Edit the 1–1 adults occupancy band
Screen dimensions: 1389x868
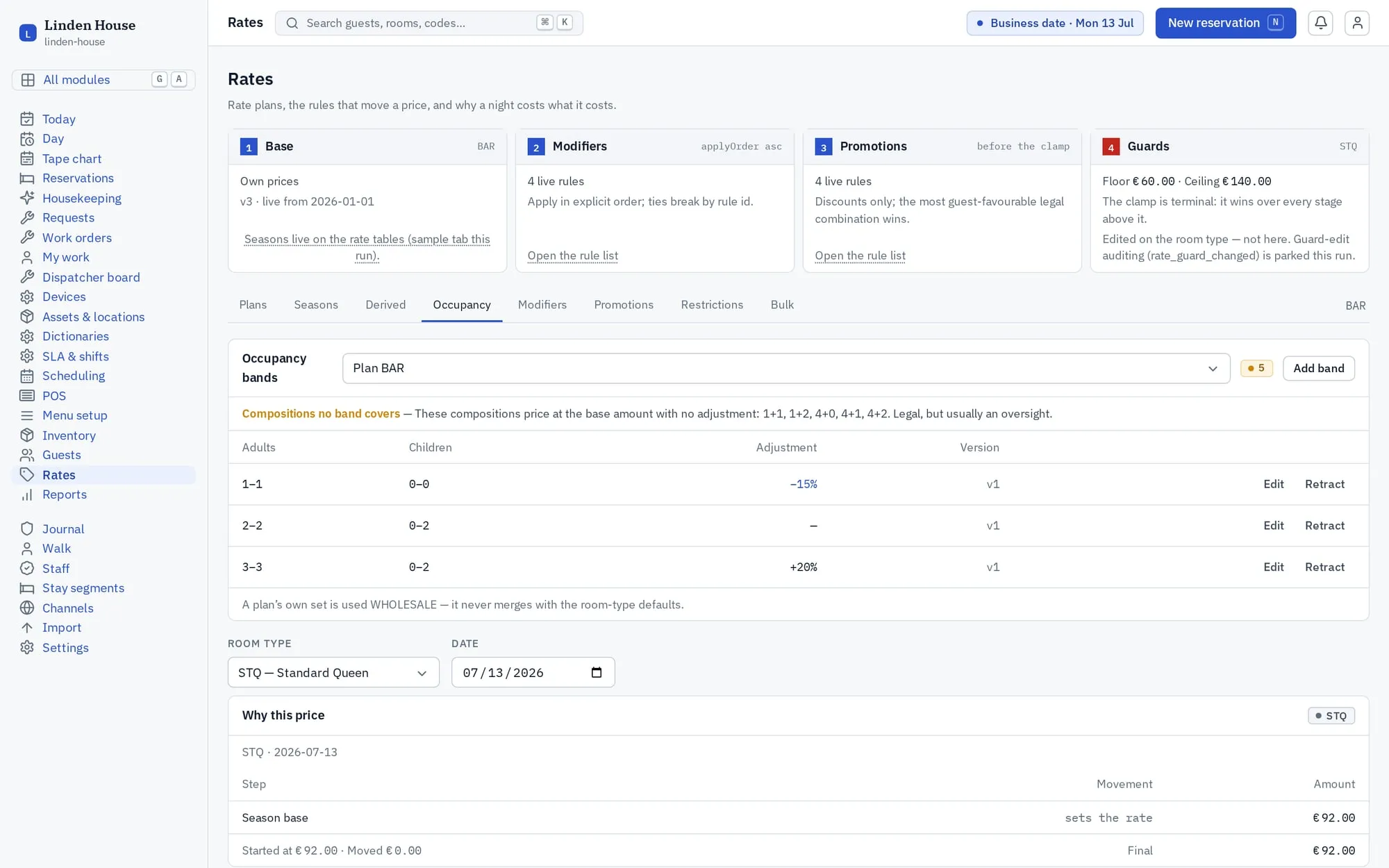tap(1273, 484)
